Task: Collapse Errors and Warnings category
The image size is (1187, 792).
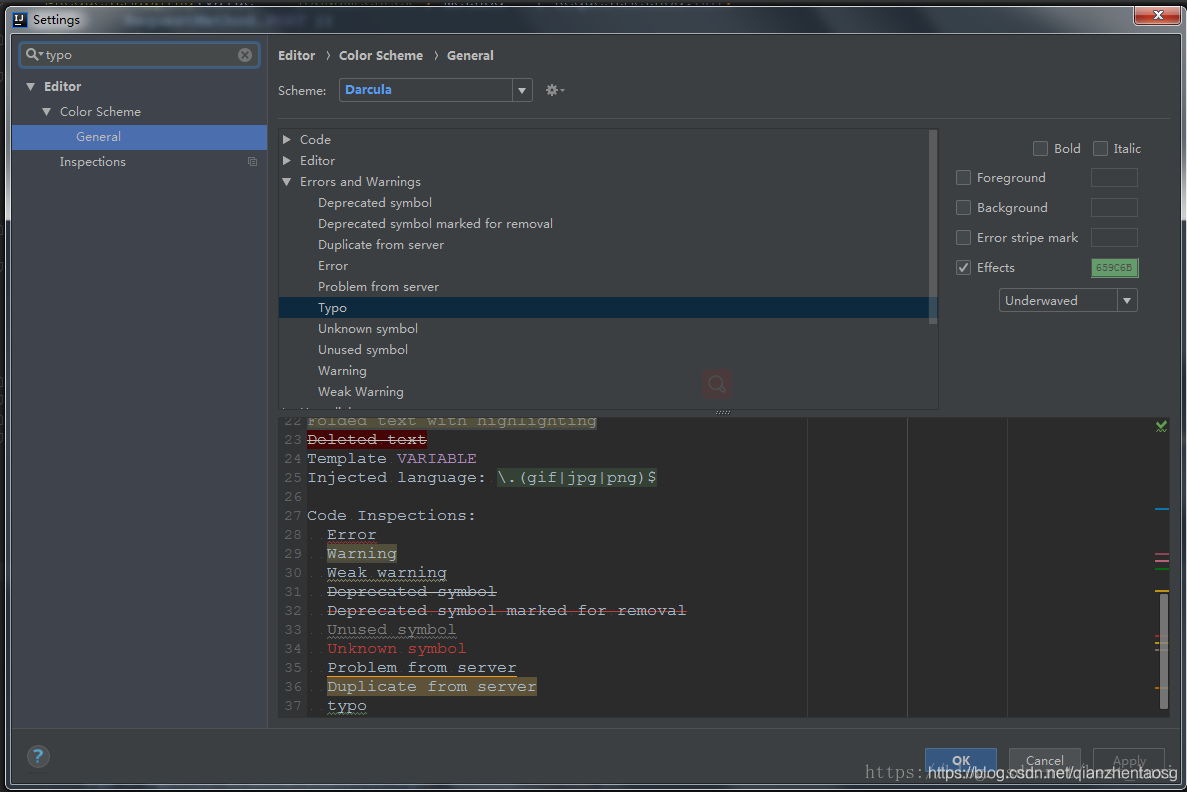Action: tap(287, 182)
